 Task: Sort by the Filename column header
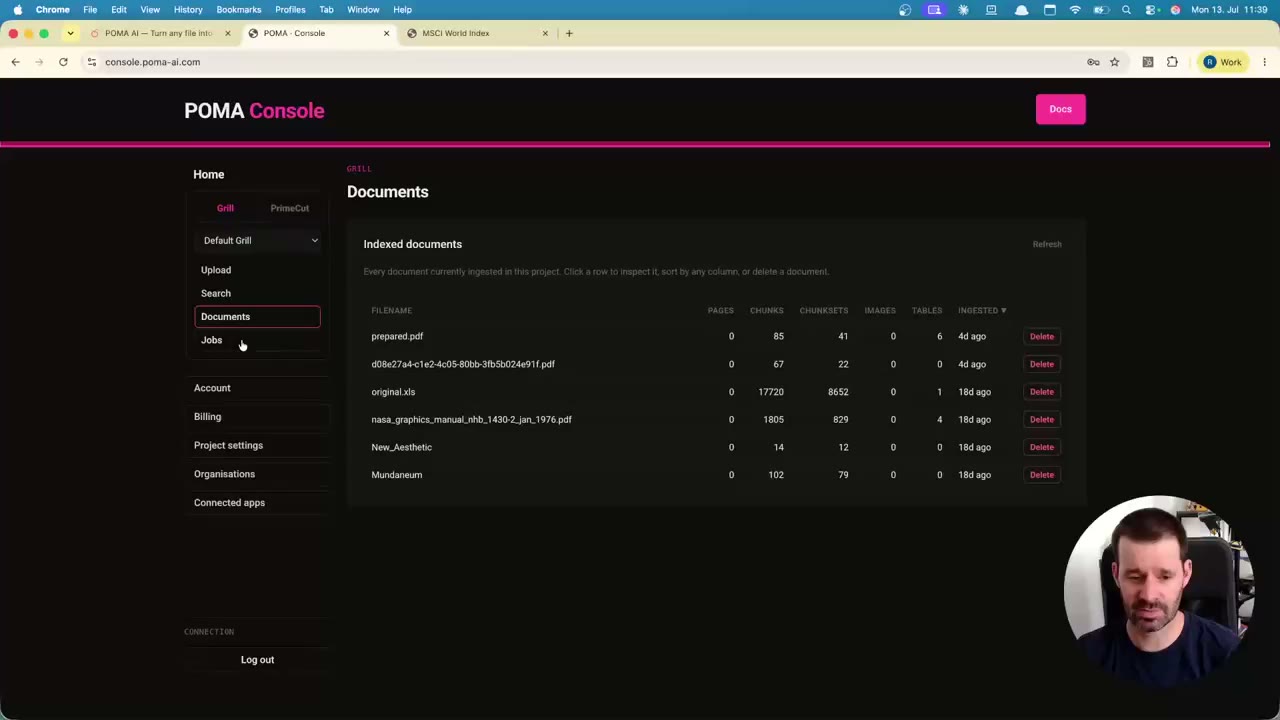point(392,311)
